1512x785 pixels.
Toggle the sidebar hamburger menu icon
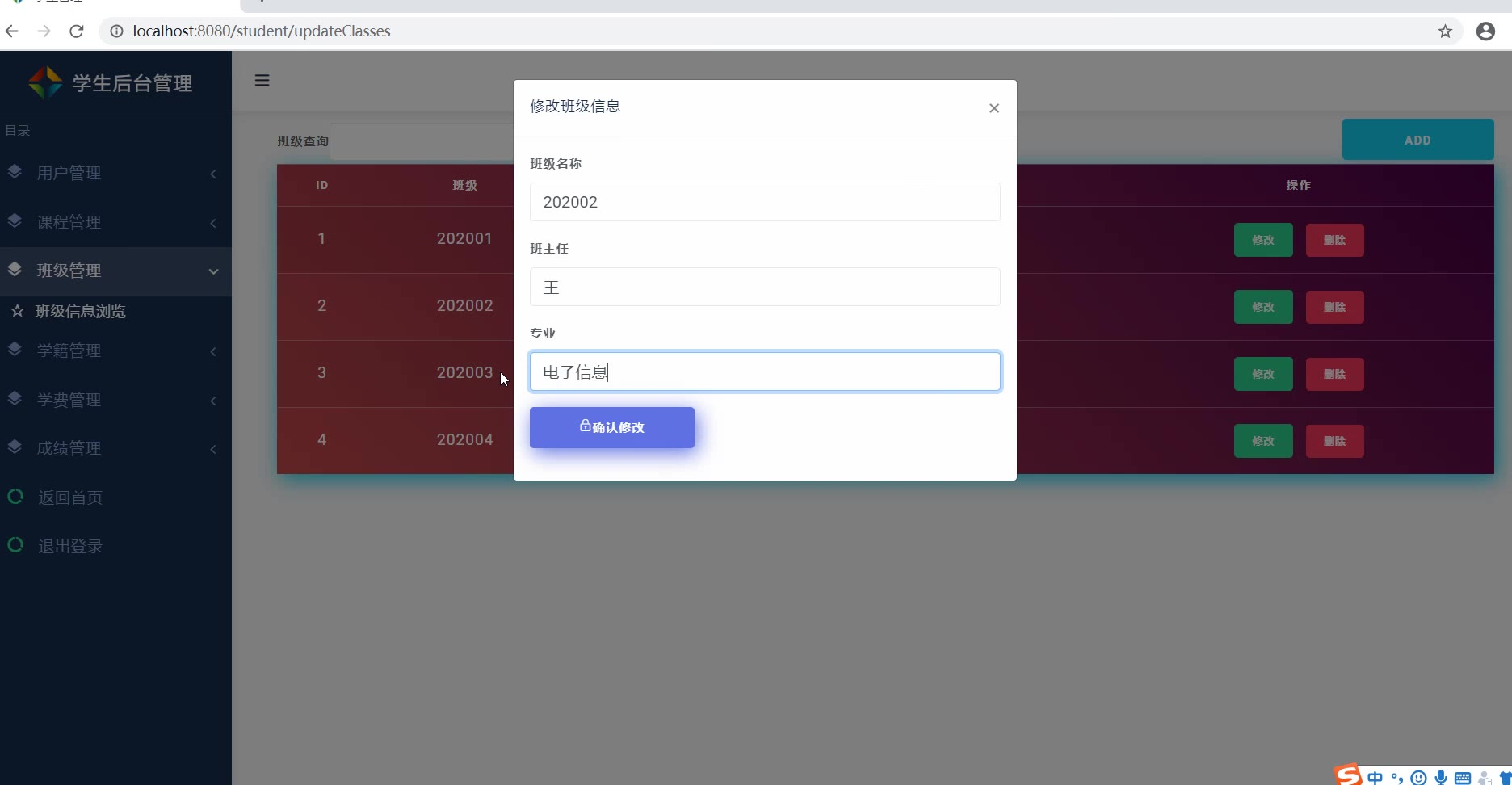click(x=262, y=80)
